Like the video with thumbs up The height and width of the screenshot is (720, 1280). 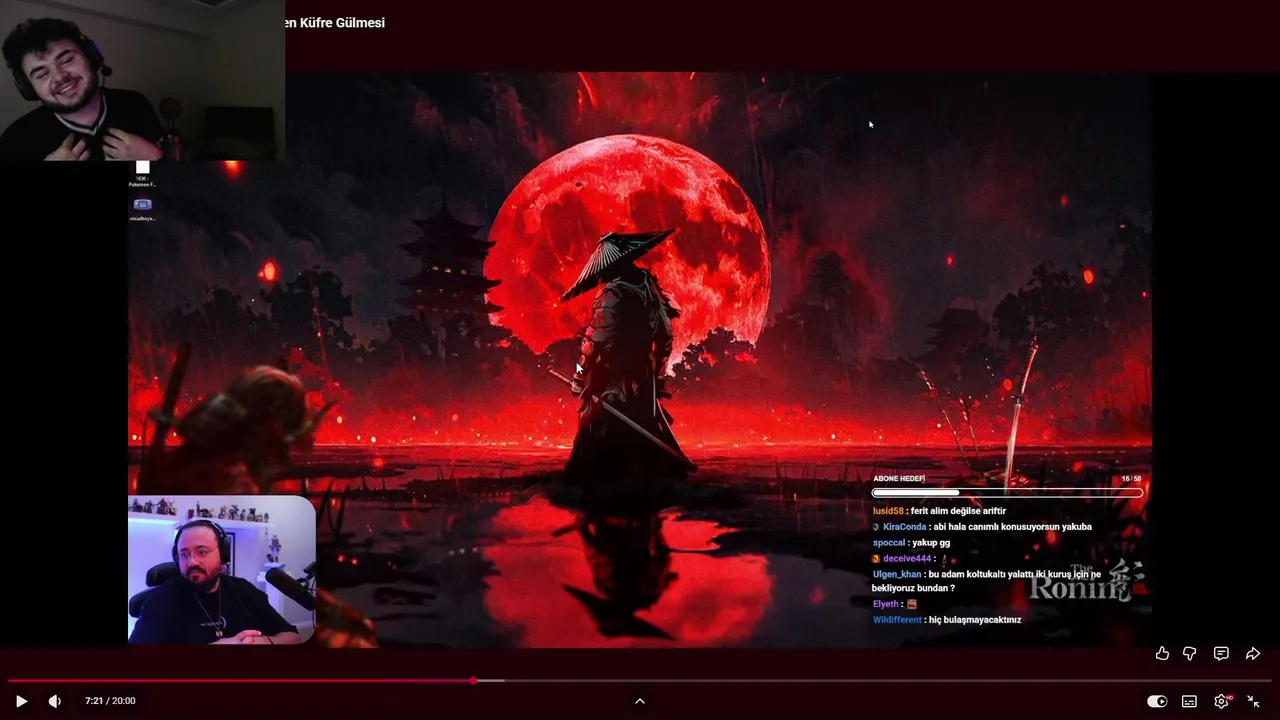coord(1162,653)
